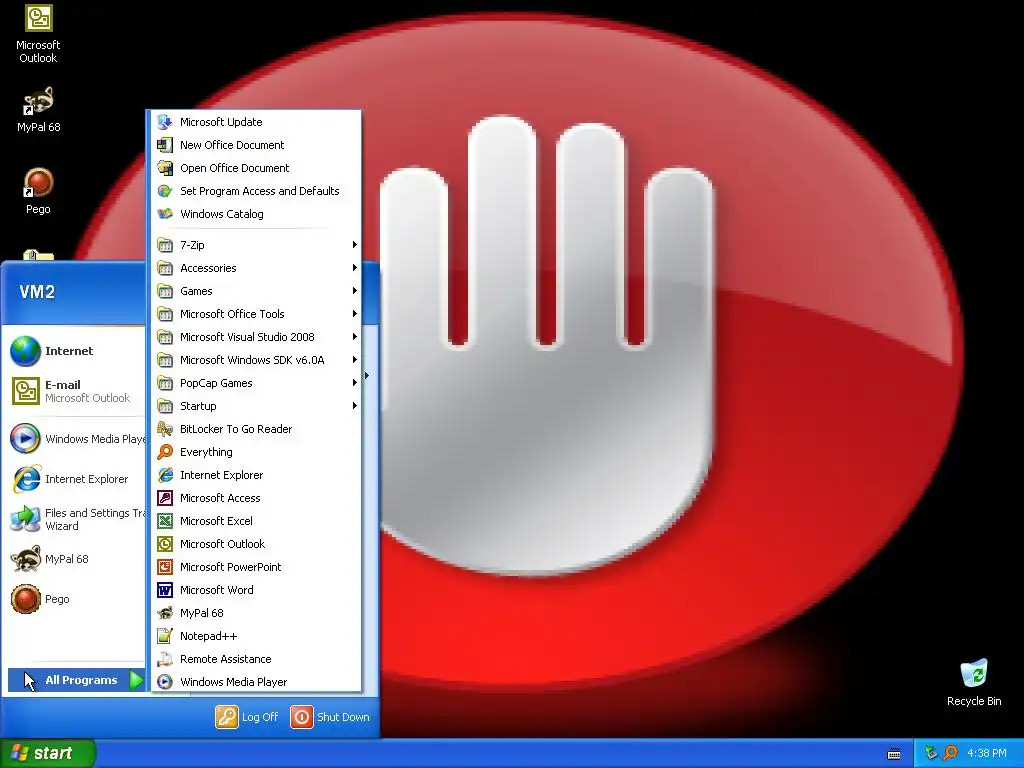Open MyPal 68 in the programs list
The width and height of the screenshot is (1024, 768).
tap(256, 613)
